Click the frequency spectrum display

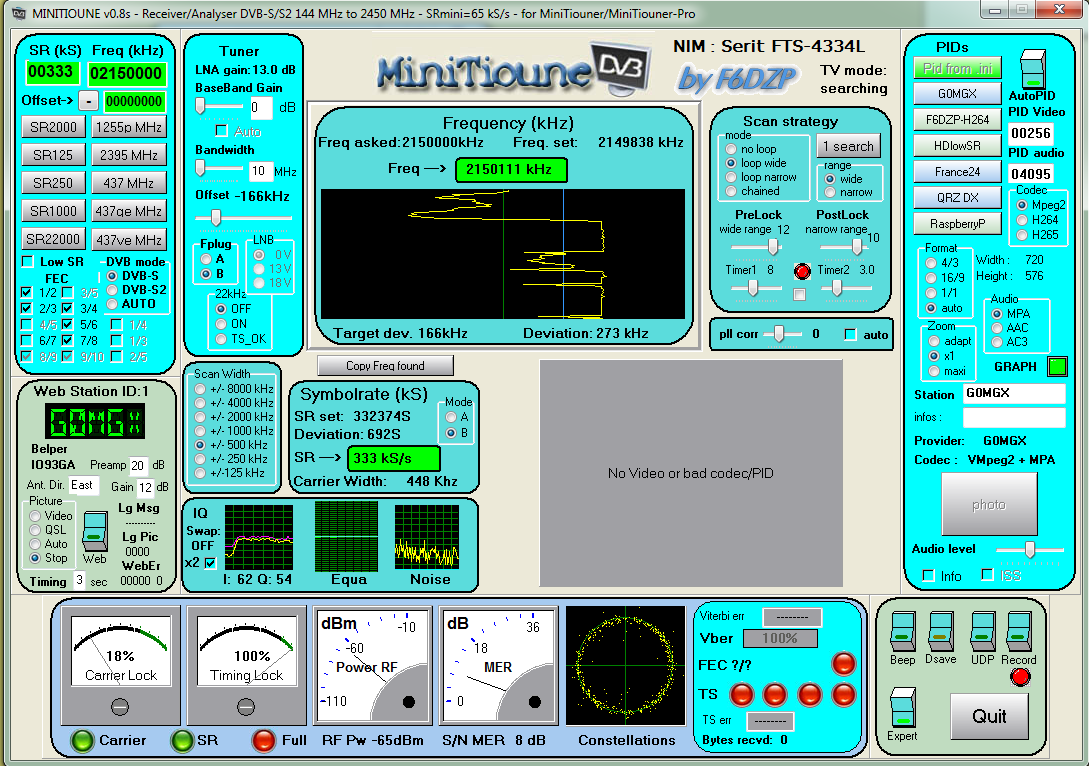(x=503, y=253)
